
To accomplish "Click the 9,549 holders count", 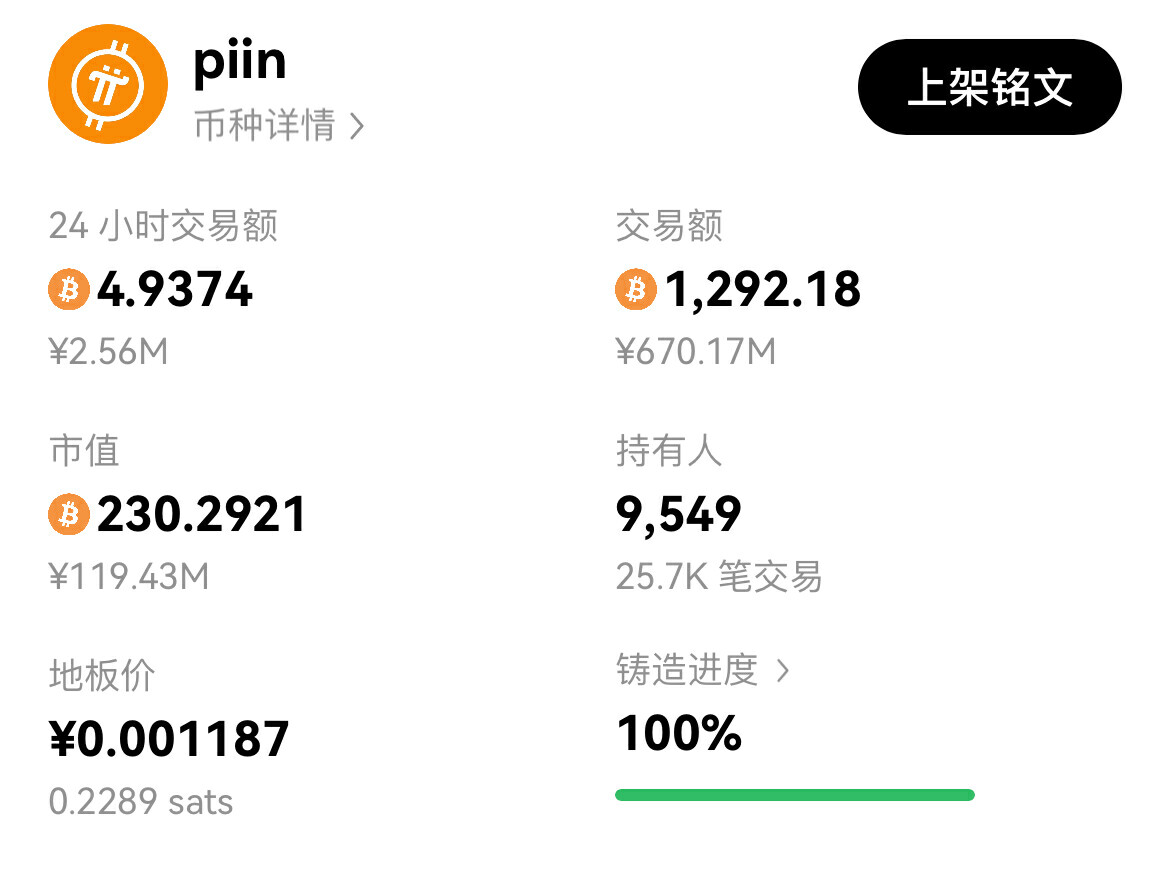I will point(679,515).
